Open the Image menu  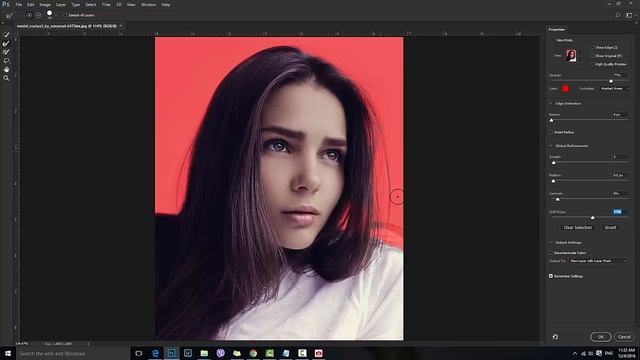coord(45,4)
